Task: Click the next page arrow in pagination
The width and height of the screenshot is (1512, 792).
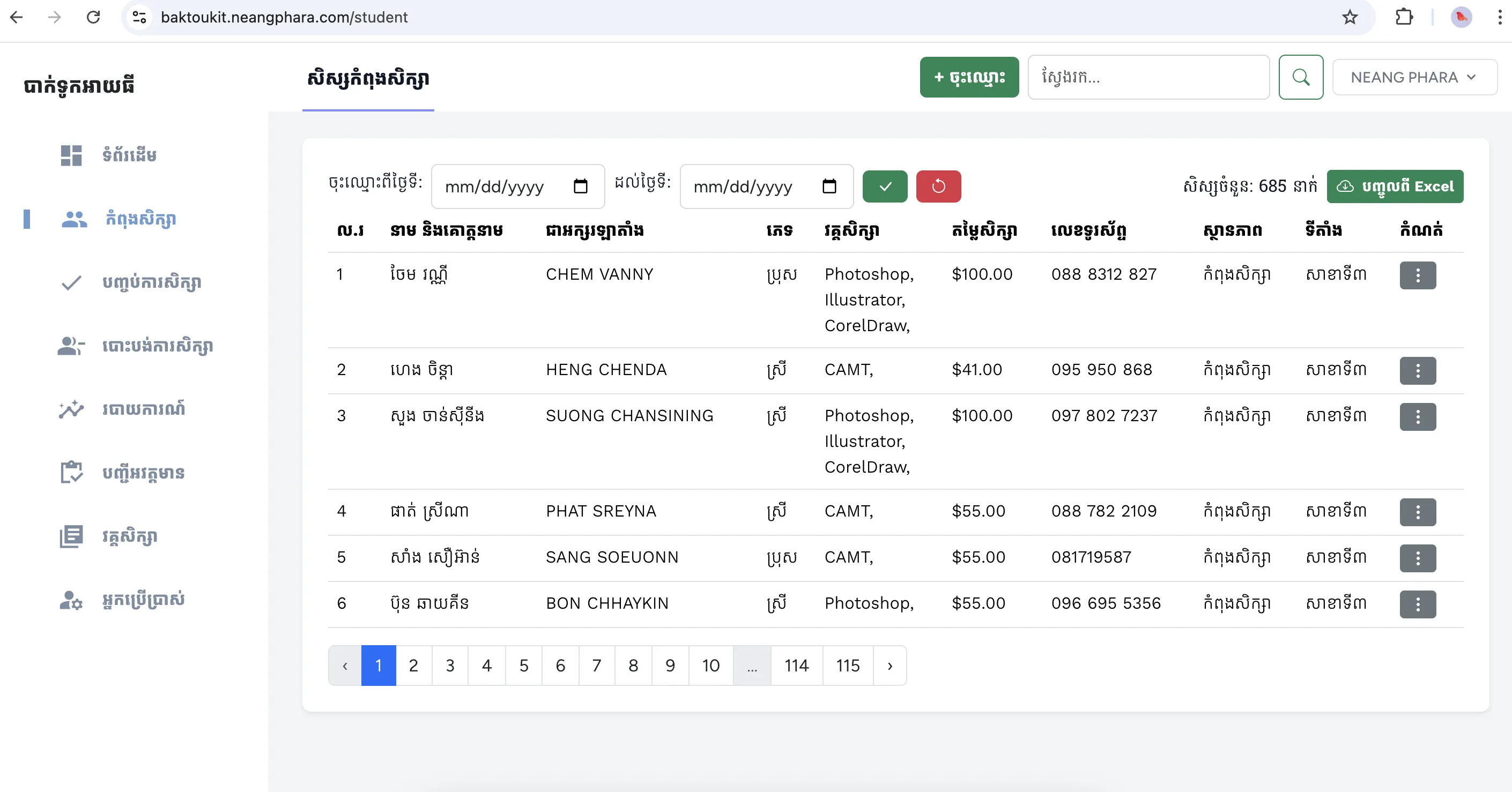Action: tap(890, 666)
